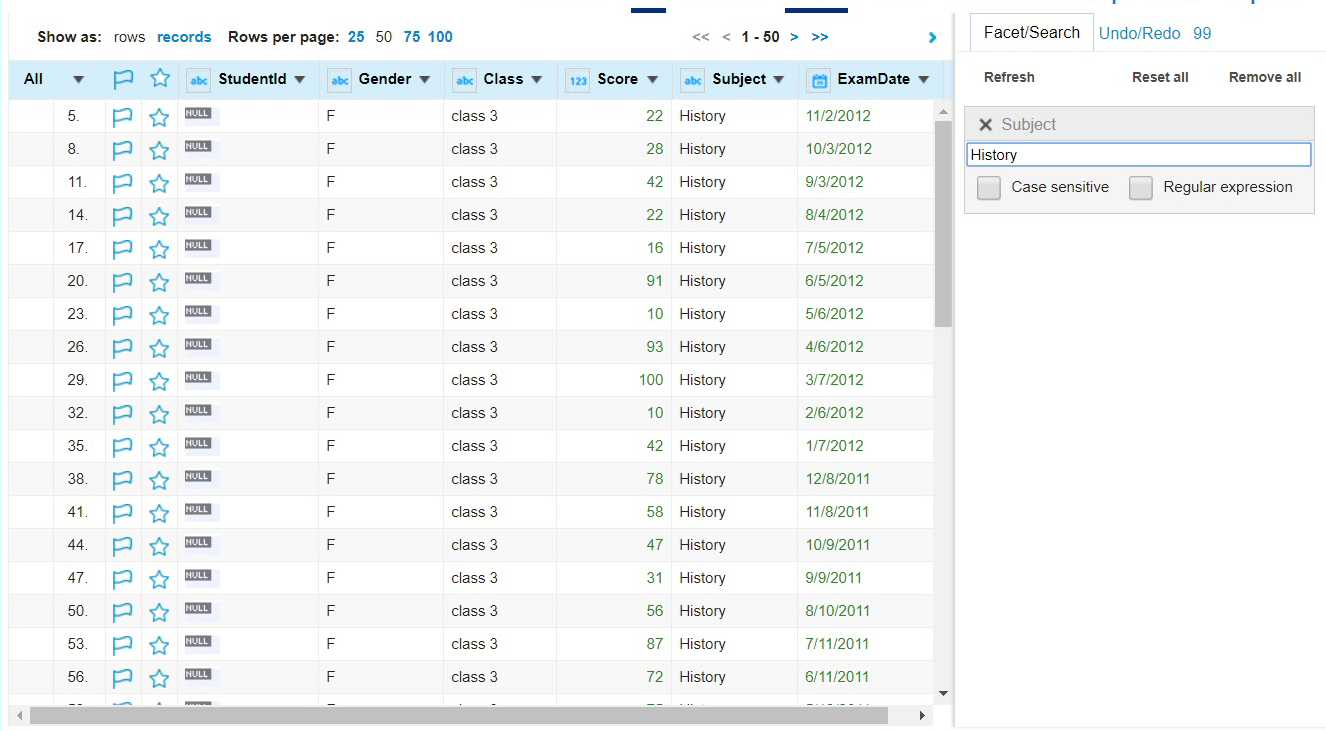
Task: Click the Score number type icon
Action: tap(578, 80)
